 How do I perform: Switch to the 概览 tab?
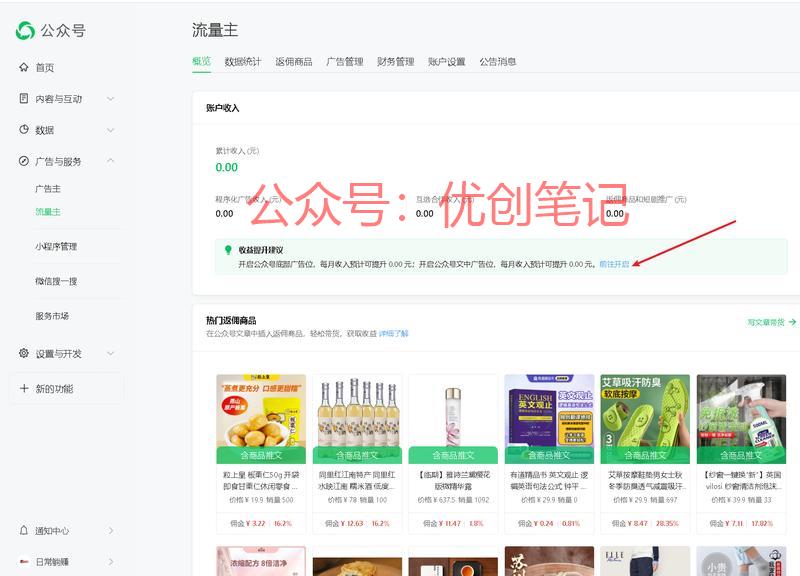pyautogui.click(x=202, y=62)
